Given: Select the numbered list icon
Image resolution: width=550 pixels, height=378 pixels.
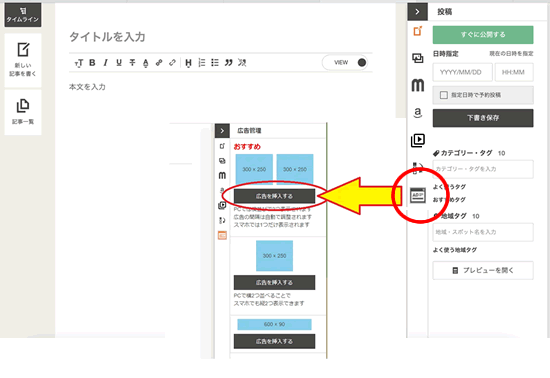Looking at the screenshot, I should [x=202, y=62].
